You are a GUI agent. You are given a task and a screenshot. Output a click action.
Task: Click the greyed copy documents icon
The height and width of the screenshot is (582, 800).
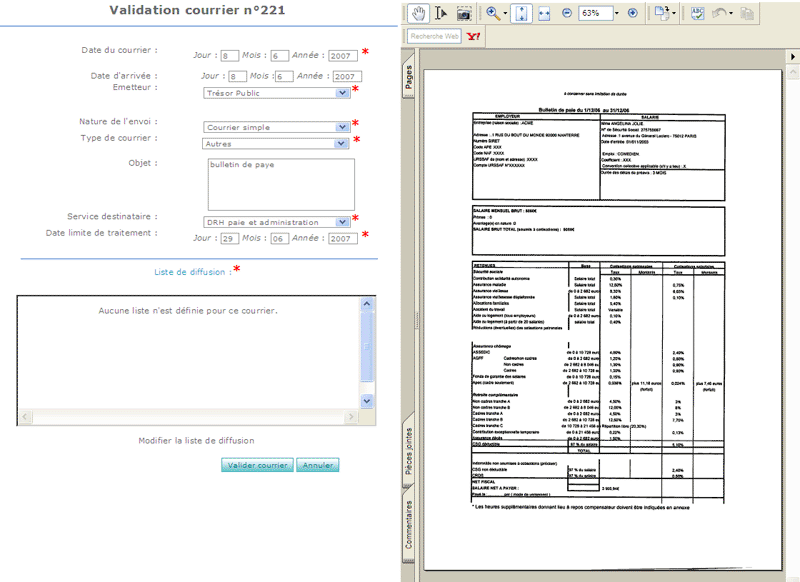tap(747, 13)
